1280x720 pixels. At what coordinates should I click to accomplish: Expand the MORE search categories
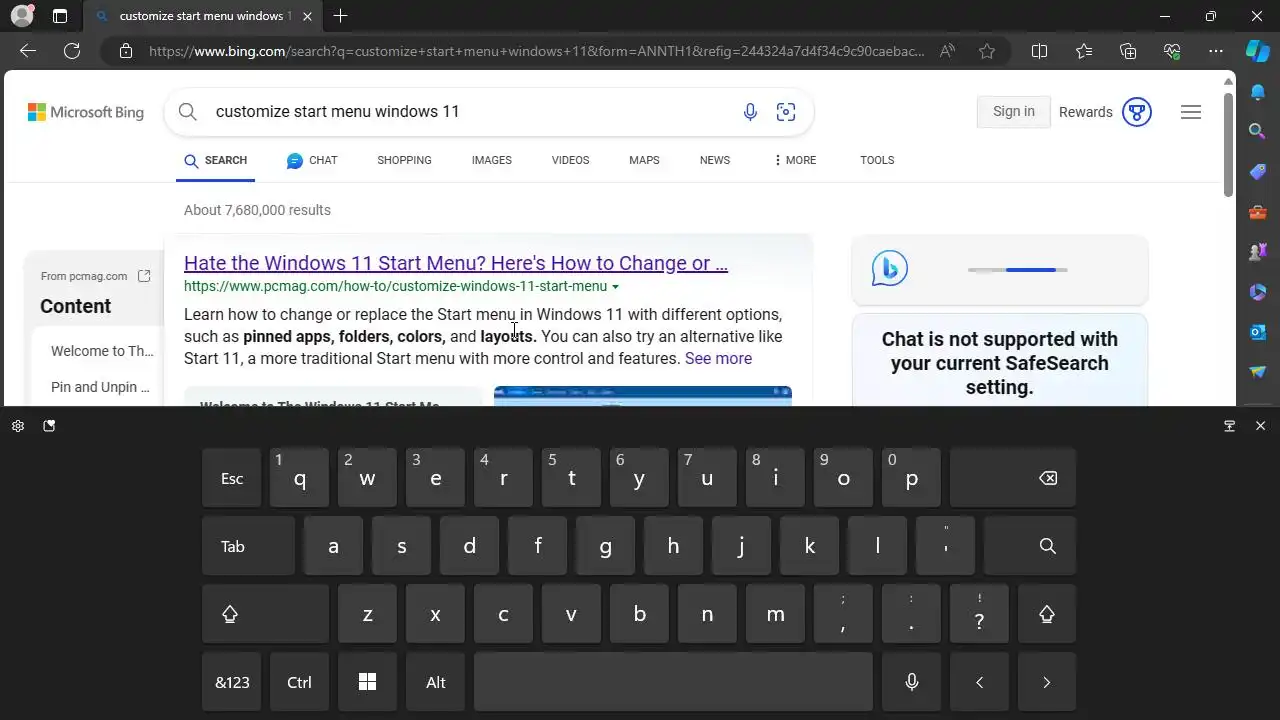tap(795, 160)
